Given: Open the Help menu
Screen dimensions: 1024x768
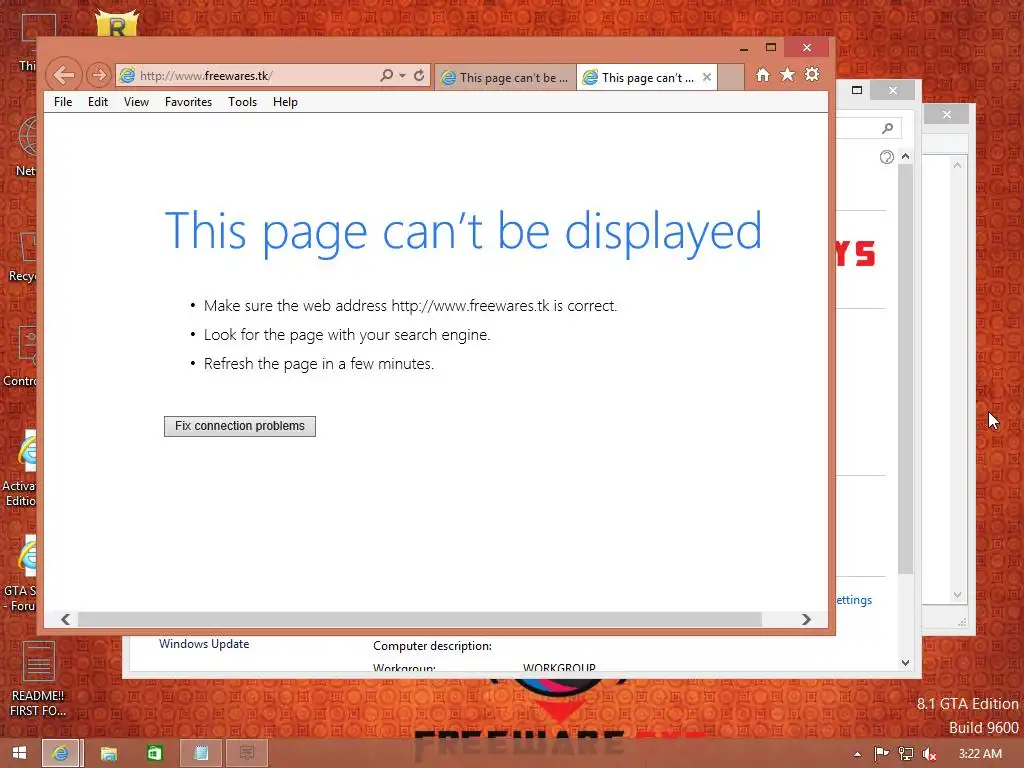Looking at the screenshot, I should pyautogui.click(x=285, y=102).
